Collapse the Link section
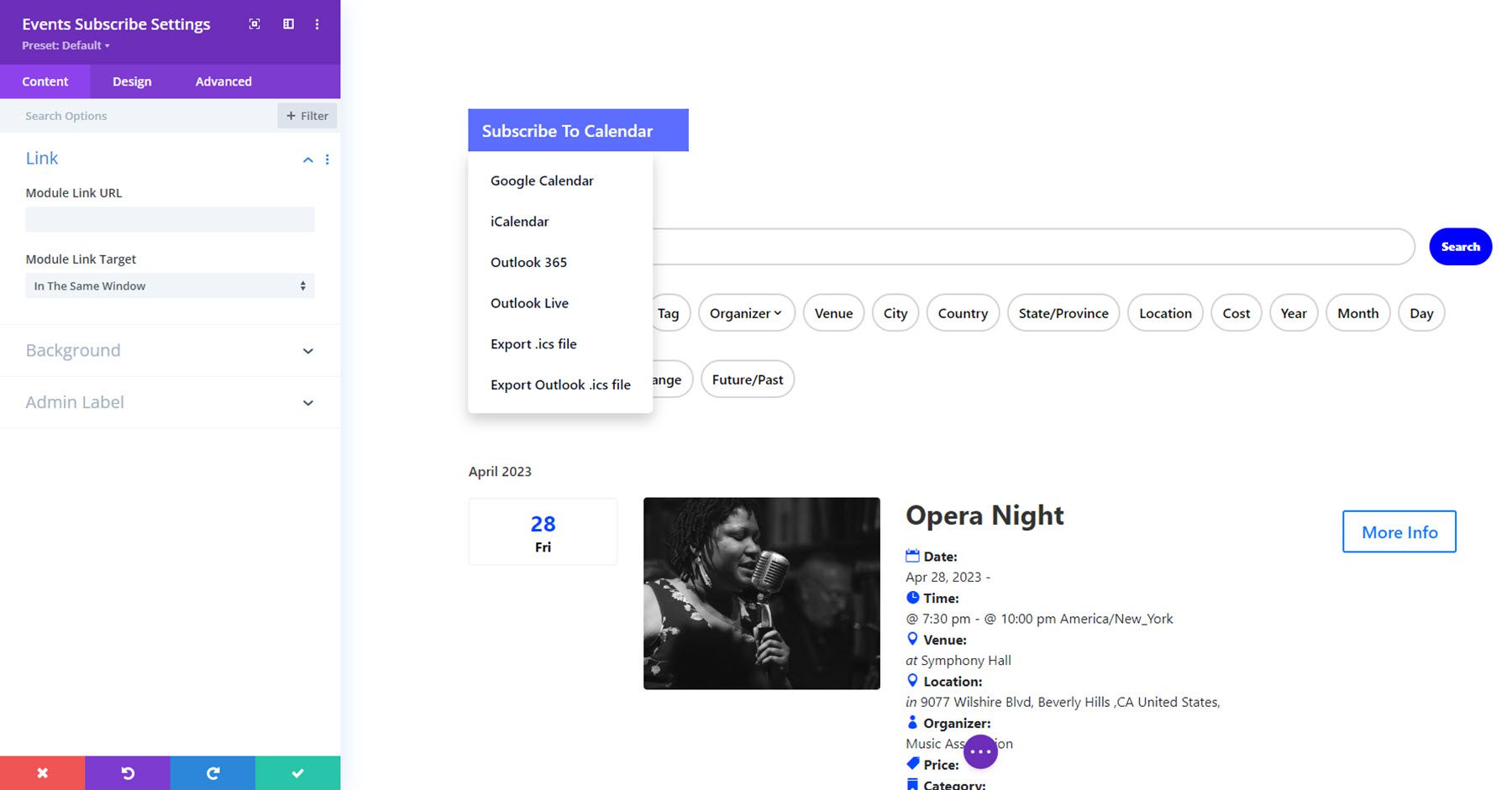The image size is (1512, 790). tap(307, 160)
